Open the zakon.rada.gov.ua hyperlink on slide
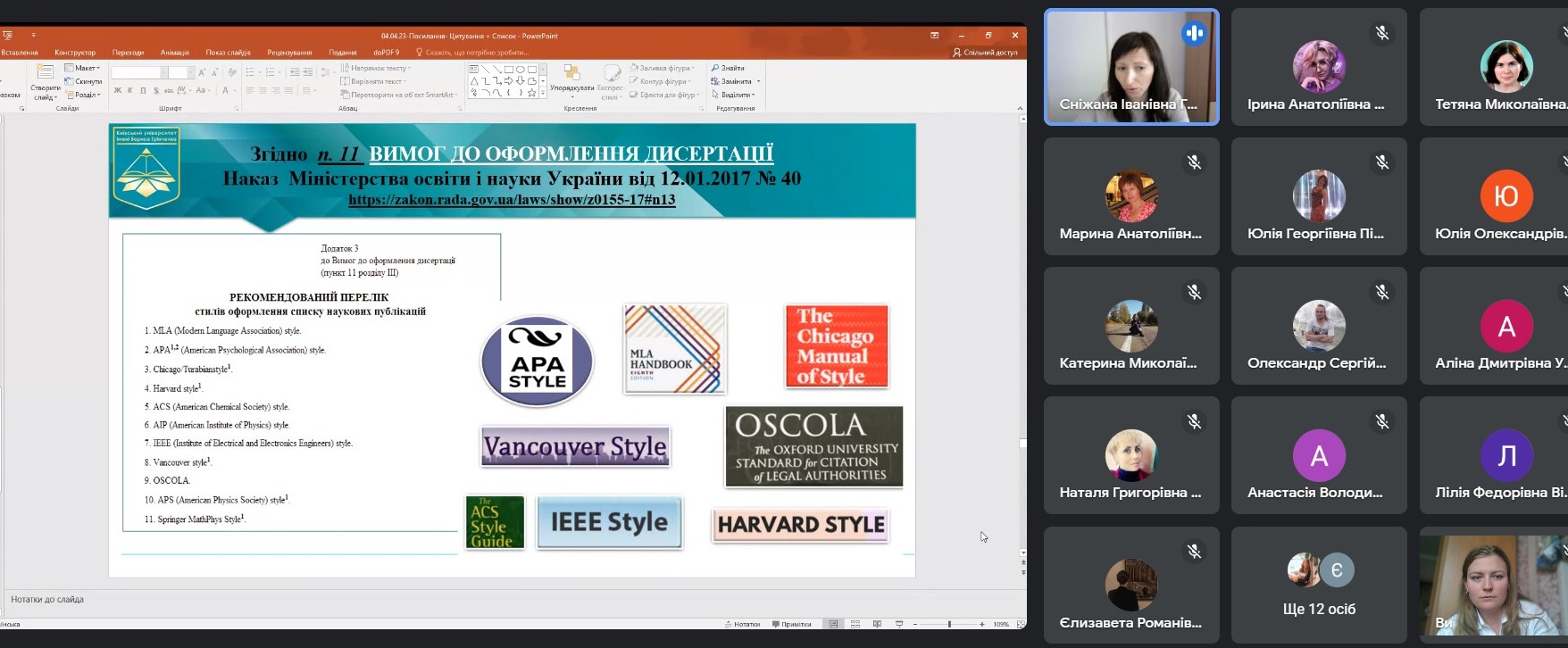The image size is (1568, 648). (512, 200)
